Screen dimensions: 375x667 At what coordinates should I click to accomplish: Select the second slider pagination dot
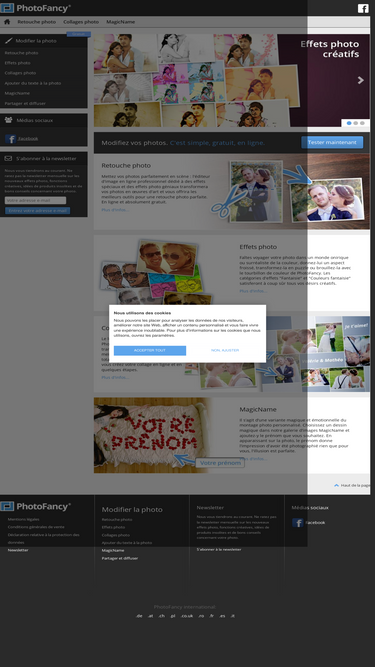tap(355, 123)
